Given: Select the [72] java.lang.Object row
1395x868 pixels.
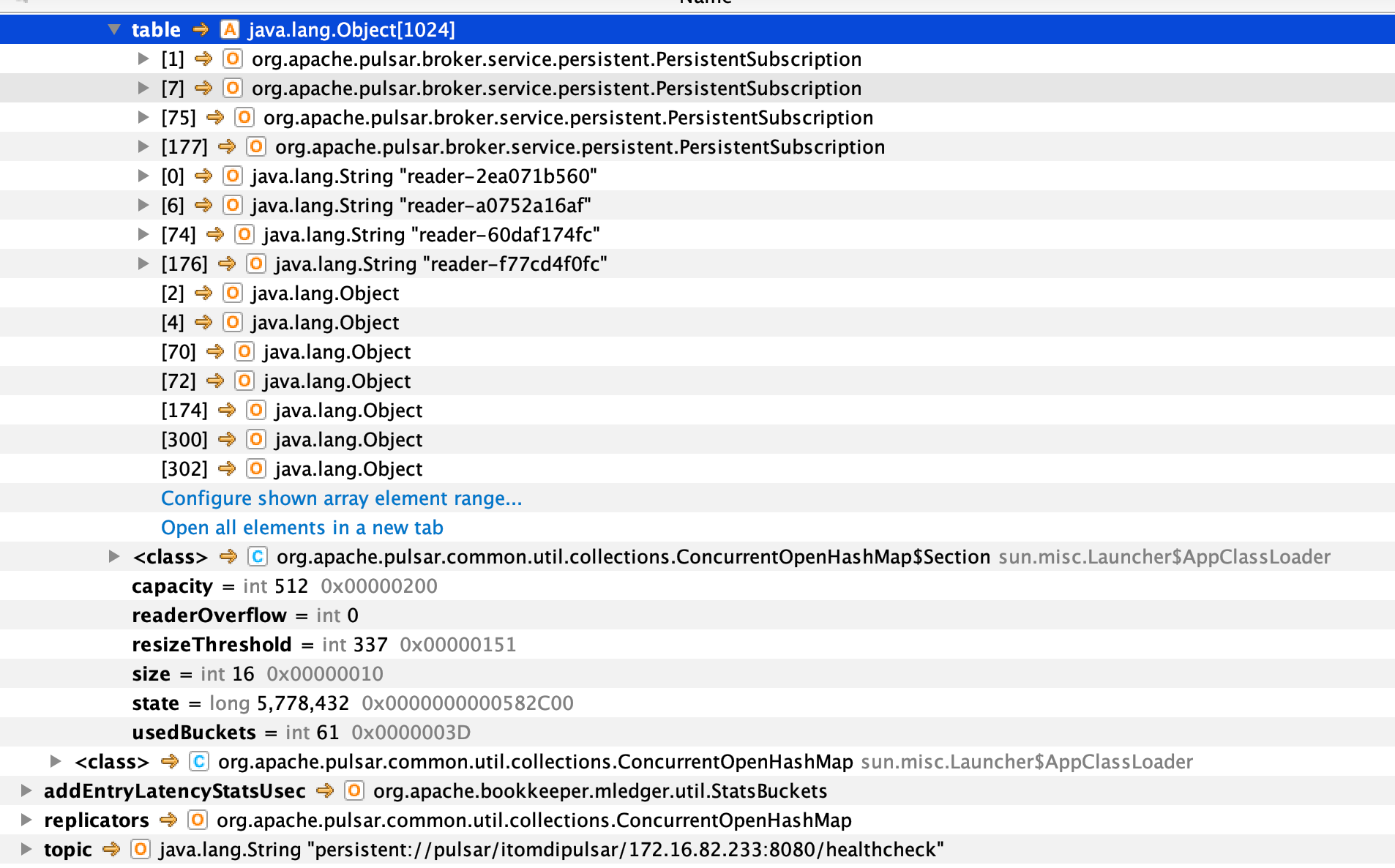Looking at the screenshot, I should [x=697, y=381].
